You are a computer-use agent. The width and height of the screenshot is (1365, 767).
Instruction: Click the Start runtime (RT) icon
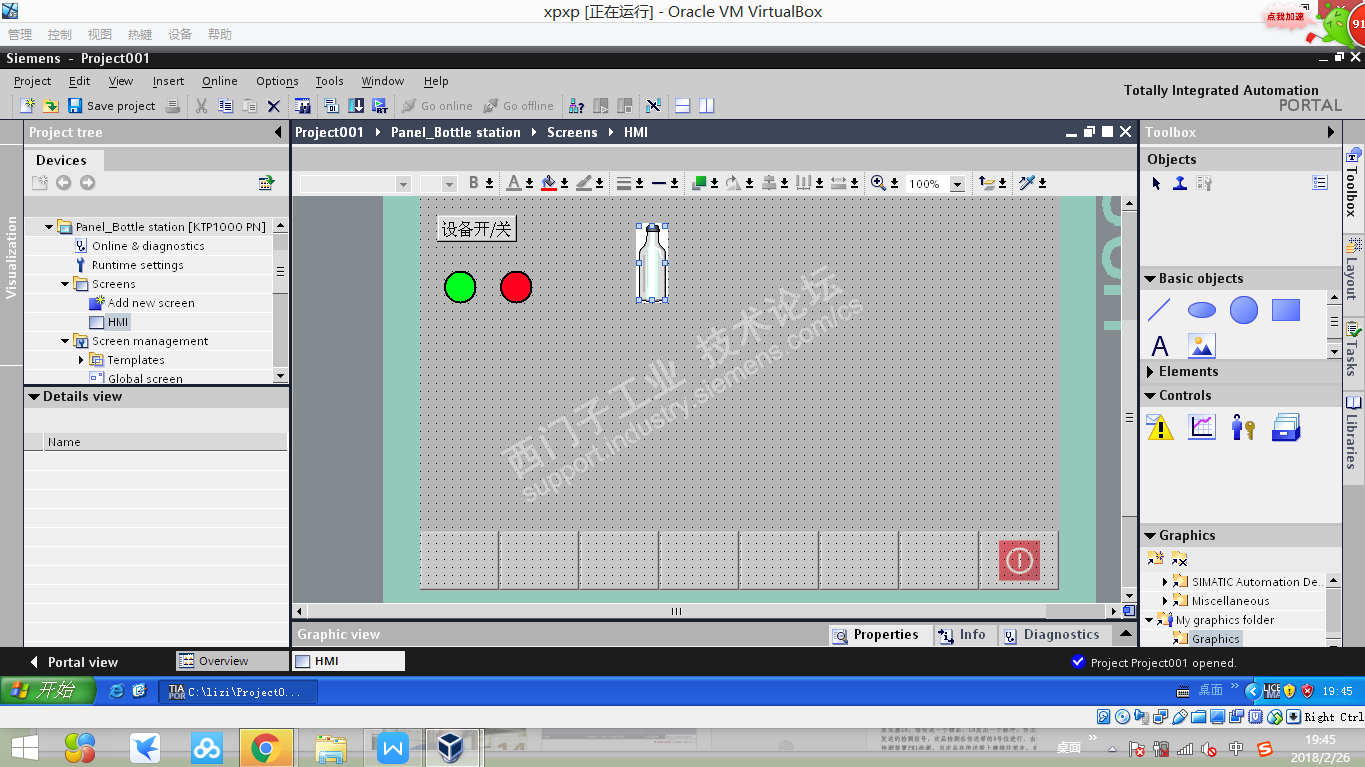pos(380,106)
